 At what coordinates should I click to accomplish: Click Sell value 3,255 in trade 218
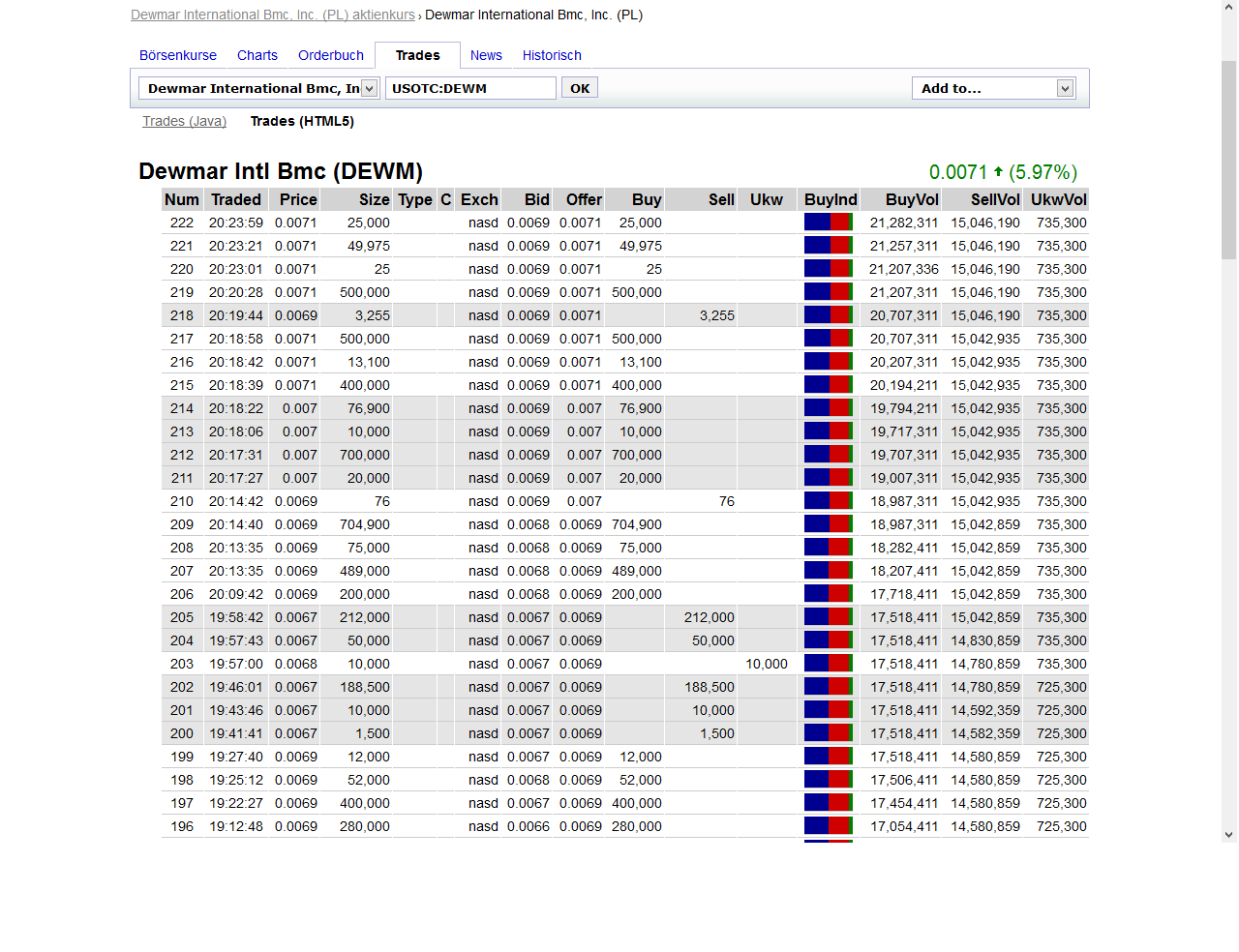717,315
